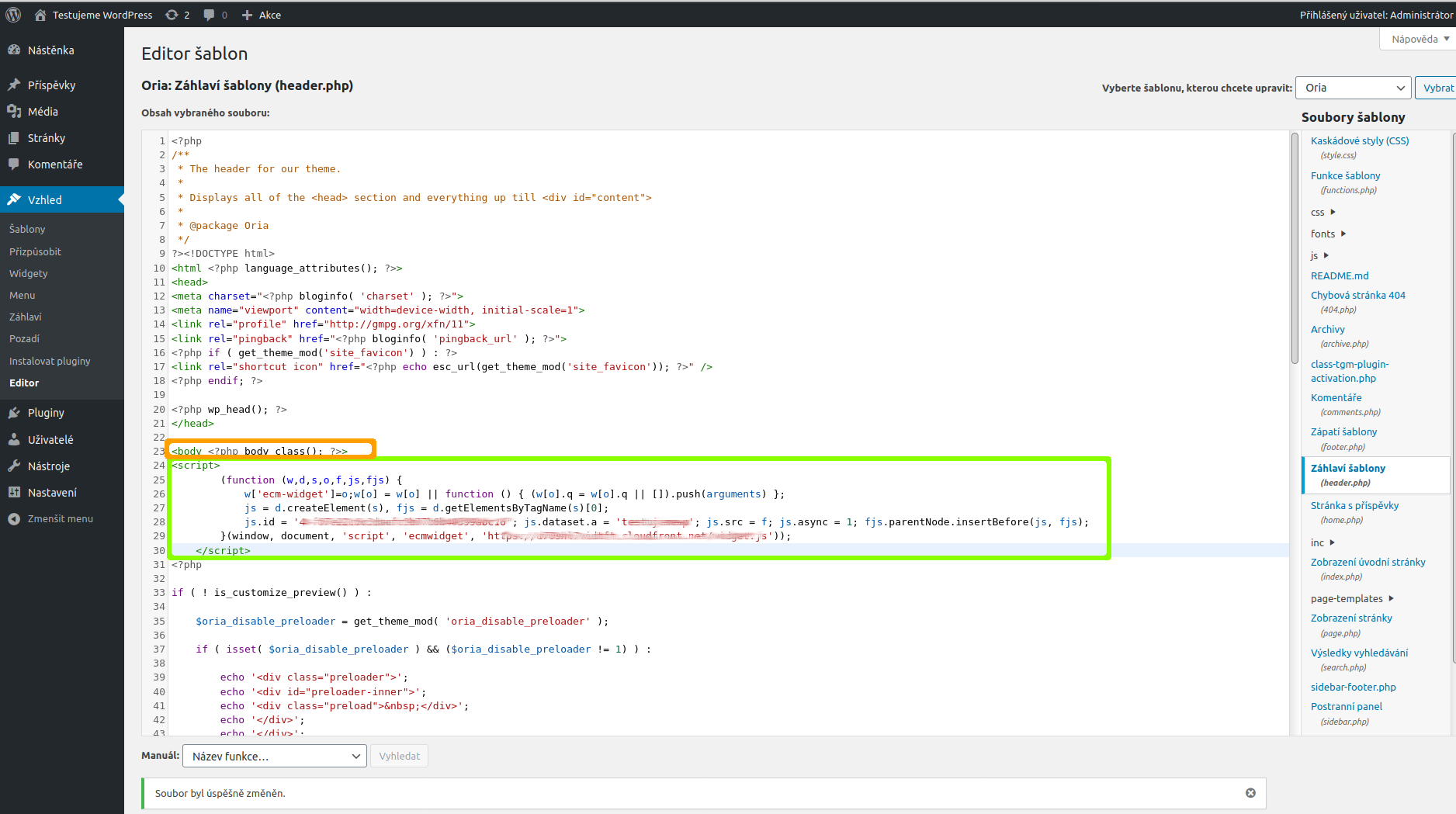
Task: Open Kaskádové styly (CSS) file
Action: pyautogui.click(x=1360, y=140)
